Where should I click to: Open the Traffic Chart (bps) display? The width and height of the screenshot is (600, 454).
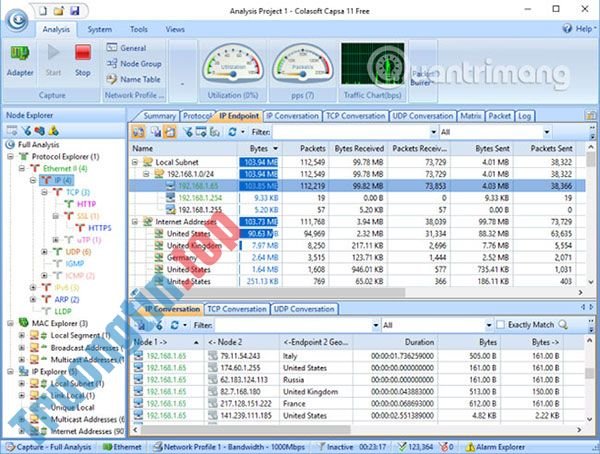pos(372,66)
